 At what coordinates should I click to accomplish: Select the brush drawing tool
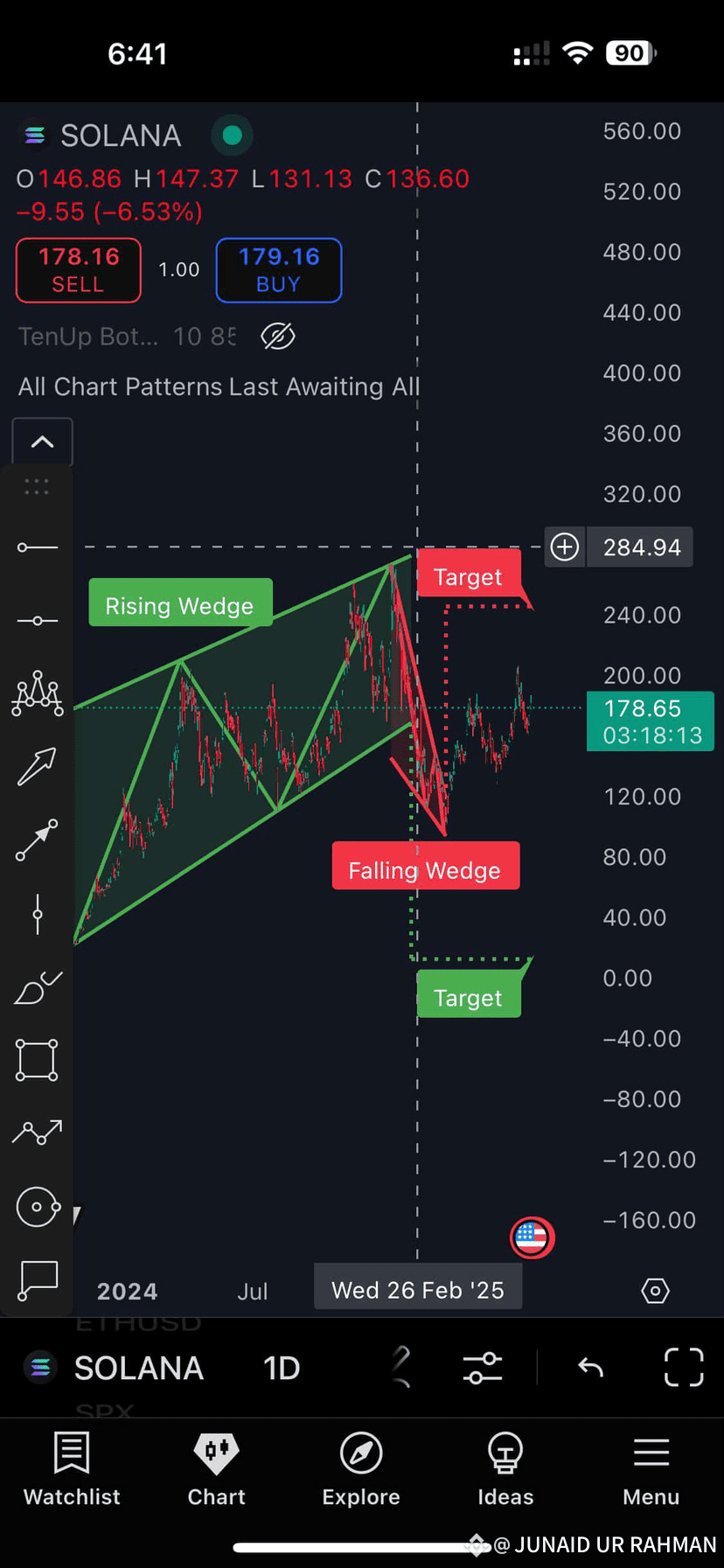coord(38,988)
